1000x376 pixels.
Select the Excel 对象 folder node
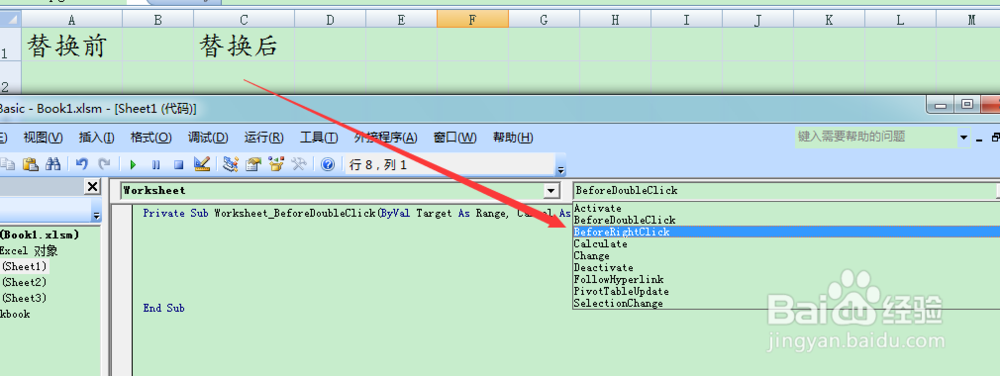[29, 250]
